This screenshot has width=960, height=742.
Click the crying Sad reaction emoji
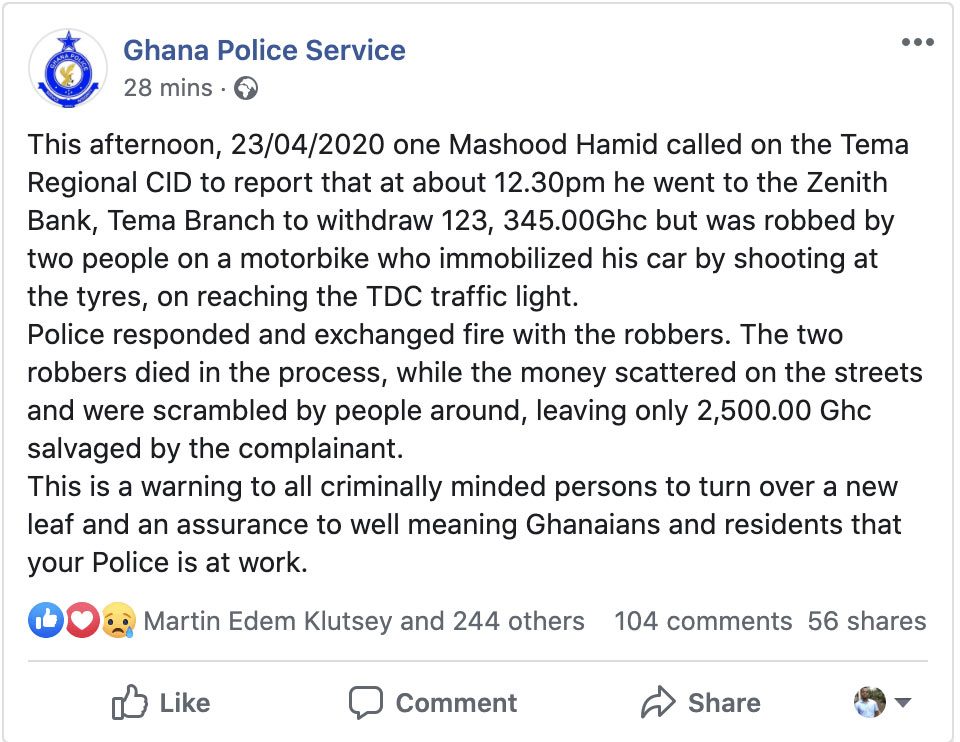point(118,620)
